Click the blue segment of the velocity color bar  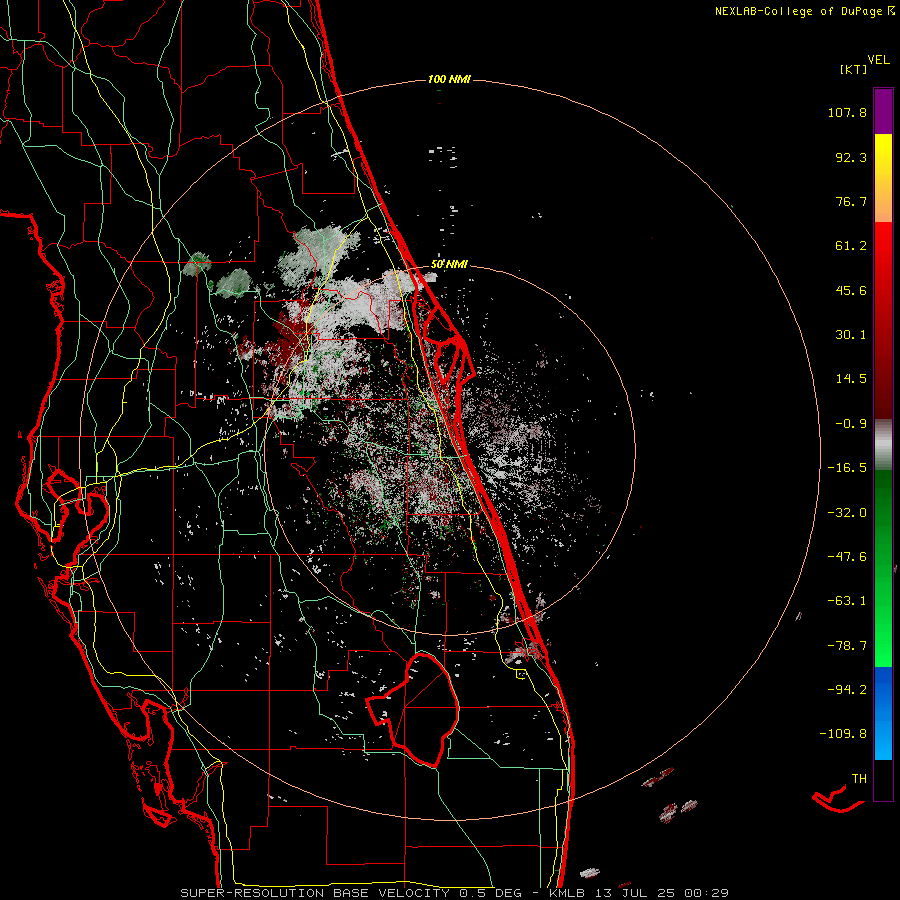tap(883, 713)
